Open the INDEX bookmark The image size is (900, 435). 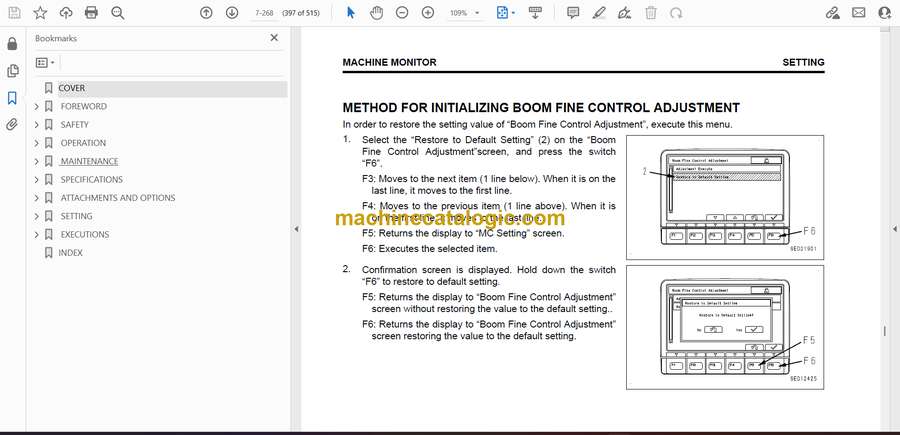click(x=70, y=253)
